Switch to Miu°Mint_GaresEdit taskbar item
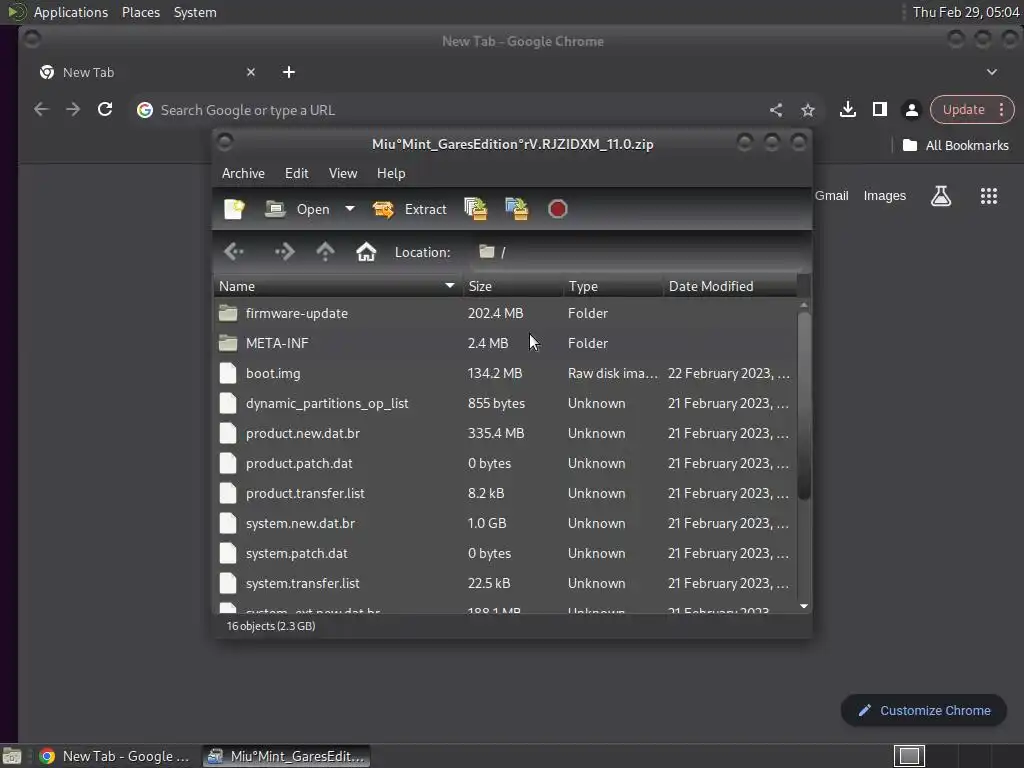The image size is (1024, 768). 286,756
